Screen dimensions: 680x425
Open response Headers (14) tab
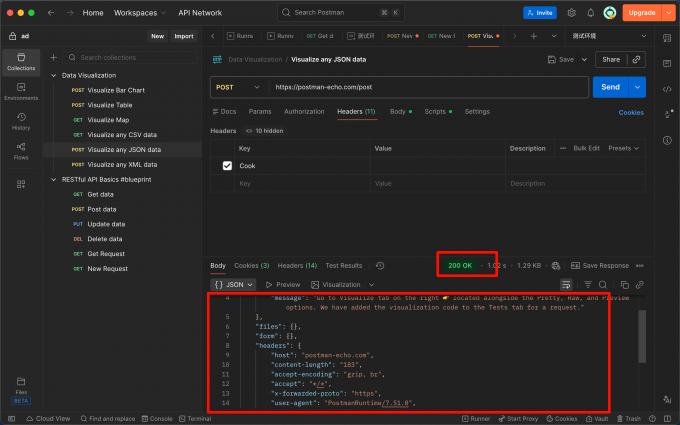(x=297, y=265)
